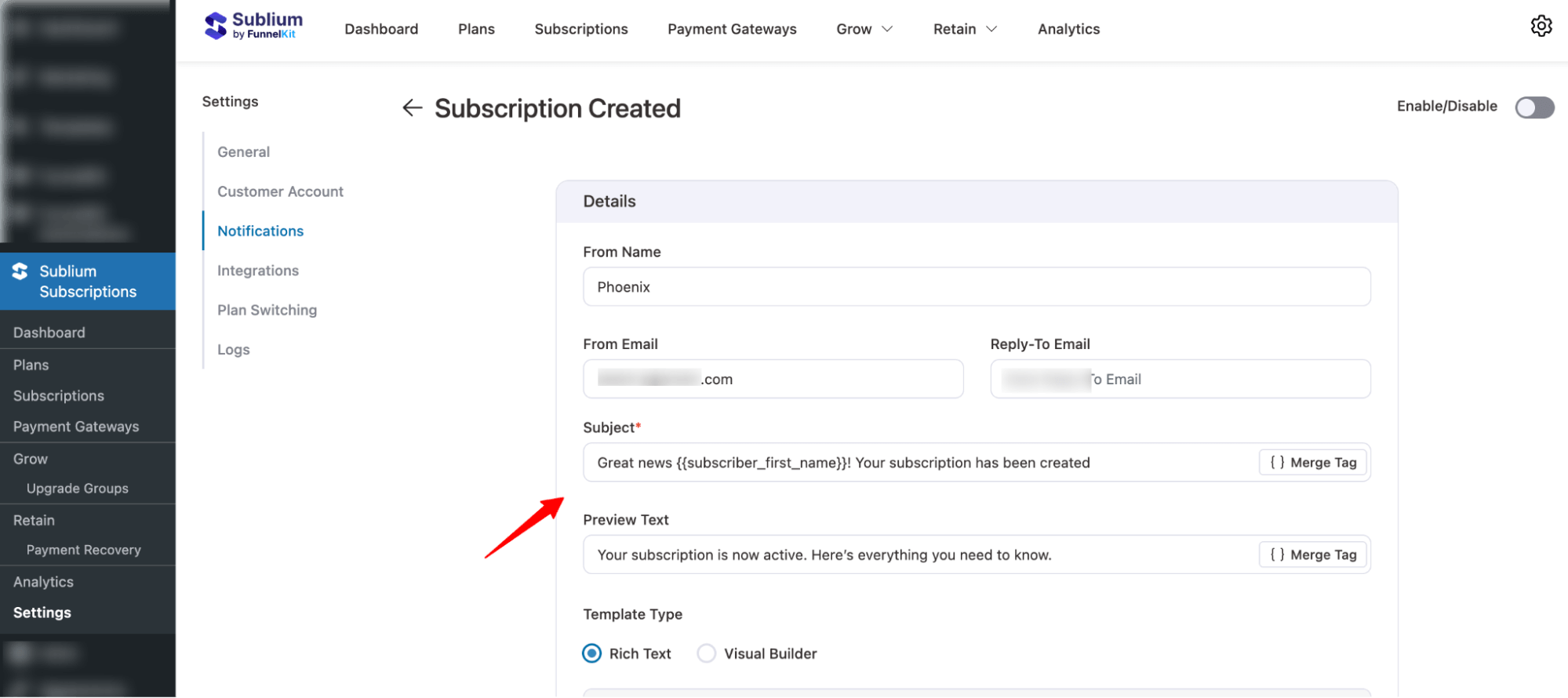The width and height of the screenshot is (1568, 698).
Task: Expand the Retain dropdown in the top navigation
Action: click(964, 28)
